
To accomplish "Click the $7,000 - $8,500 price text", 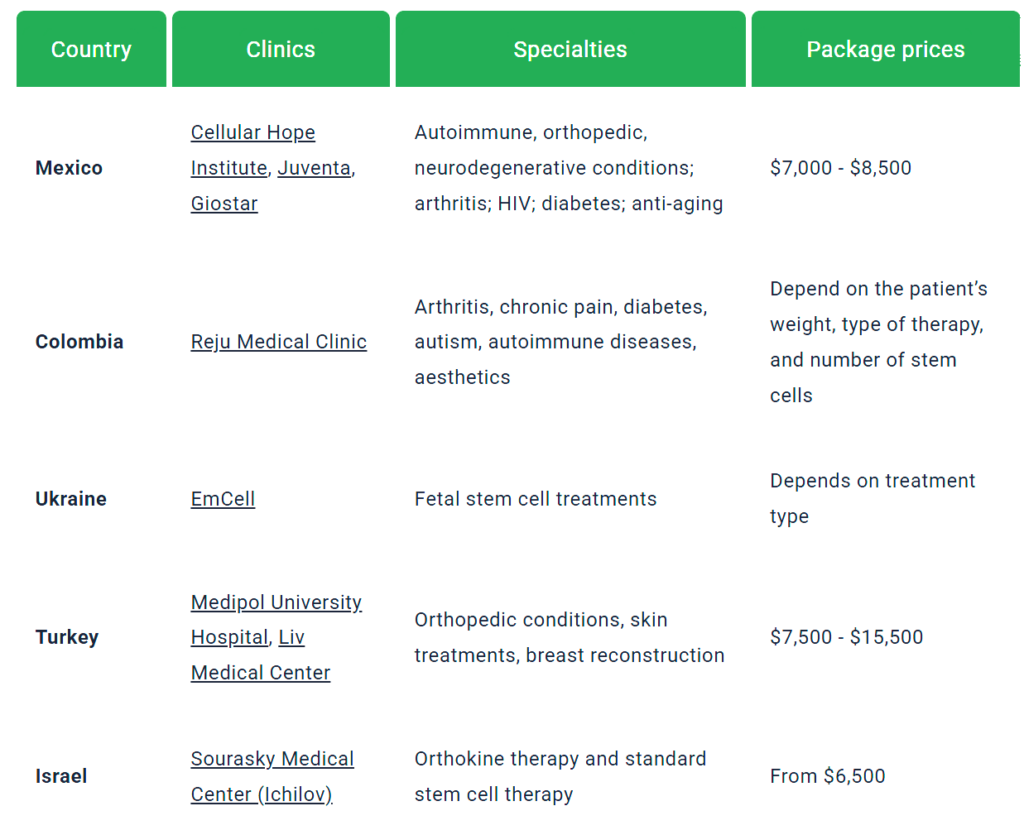I will (840, 168).
